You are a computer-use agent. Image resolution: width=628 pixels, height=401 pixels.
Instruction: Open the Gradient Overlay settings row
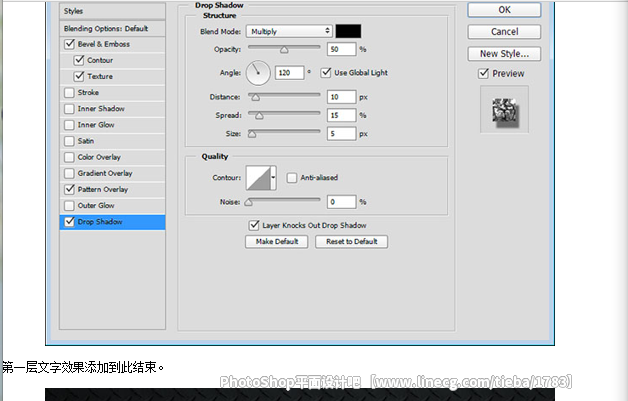pyautogui.click(x=113, y=173)
